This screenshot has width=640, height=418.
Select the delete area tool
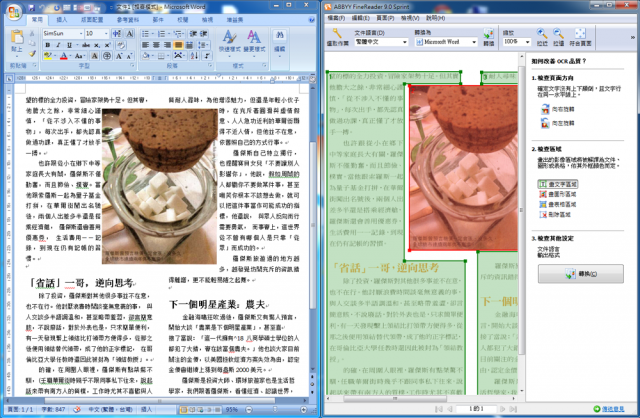[555, 214]
